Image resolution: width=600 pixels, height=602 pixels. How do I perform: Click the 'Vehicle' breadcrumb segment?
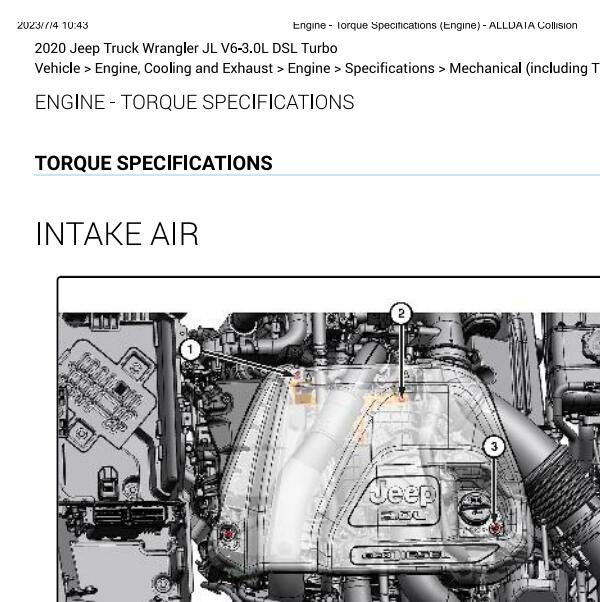(x=58, y=68)
